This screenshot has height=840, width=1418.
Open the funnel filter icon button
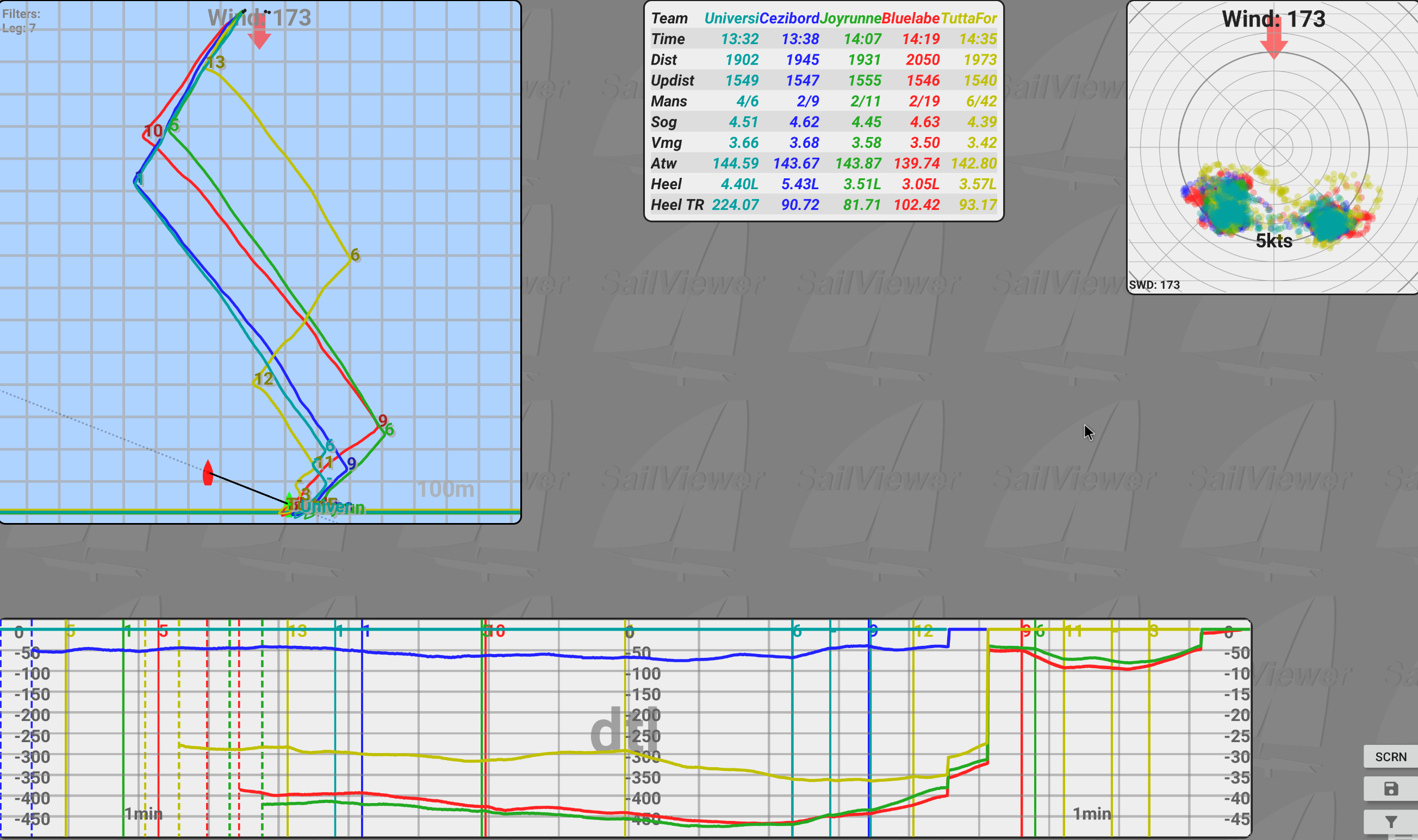pos(1390,821)
